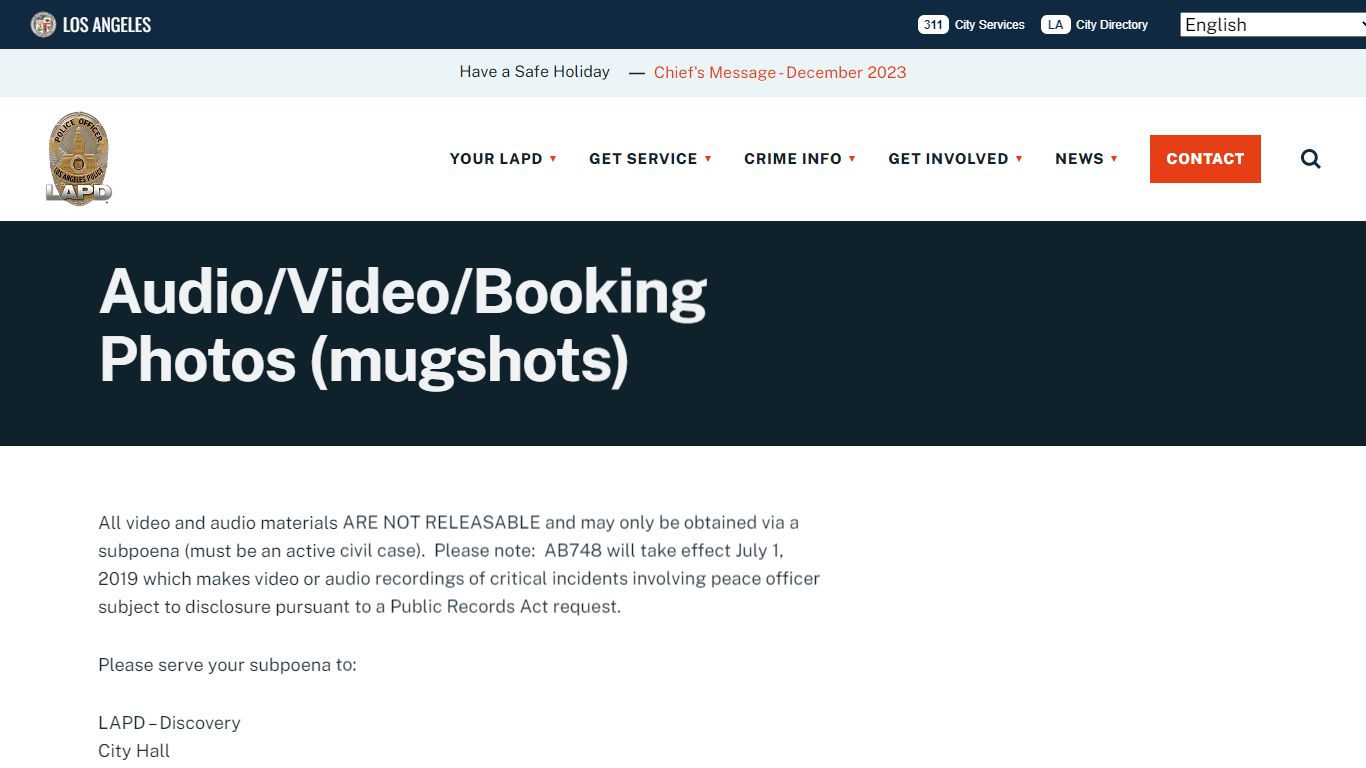Image resolution: width=1366 pixels, height=768 pixels.
Task: Expand the NEWS dropdown
Action: [1112, 158]
